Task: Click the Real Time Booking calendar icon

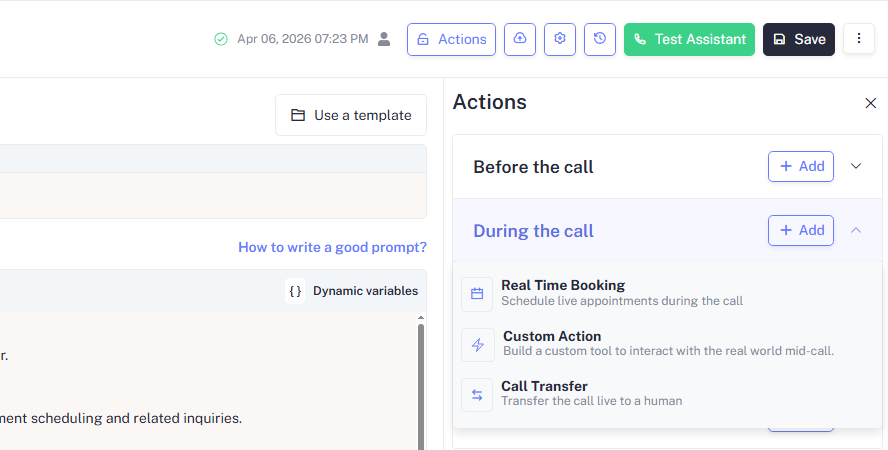Action: [x=477, y=293]
